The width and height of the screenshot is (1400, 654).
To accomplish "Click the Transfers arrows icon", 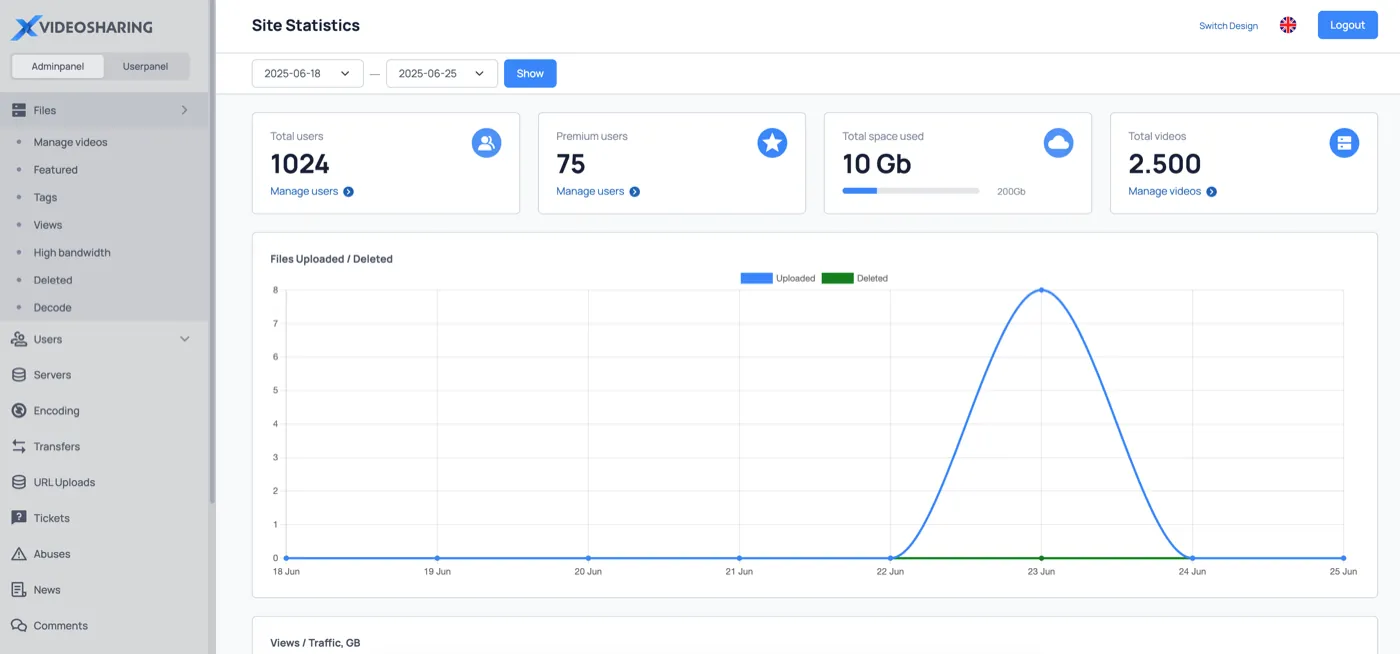I will pyautogui.click(x=19, y=447).
